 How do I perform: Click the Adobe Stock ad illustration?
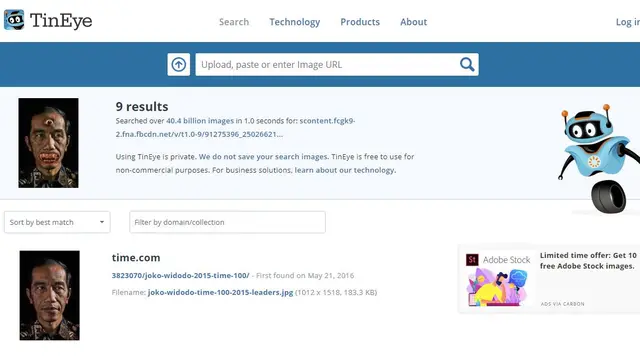[x=498, y=287]
